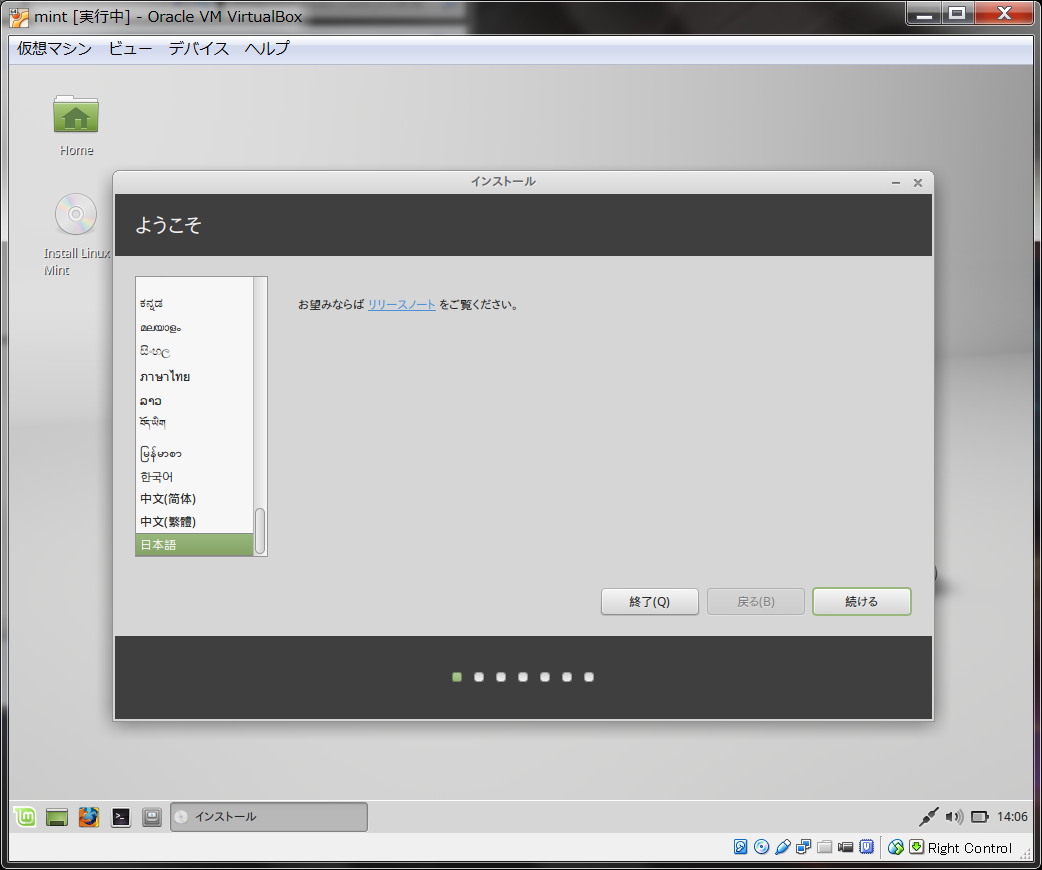Image resolution: width=1042 pixels, height=870 pixels.
Task: Click the volume speaker icon in tray
Action: point(954,817)
